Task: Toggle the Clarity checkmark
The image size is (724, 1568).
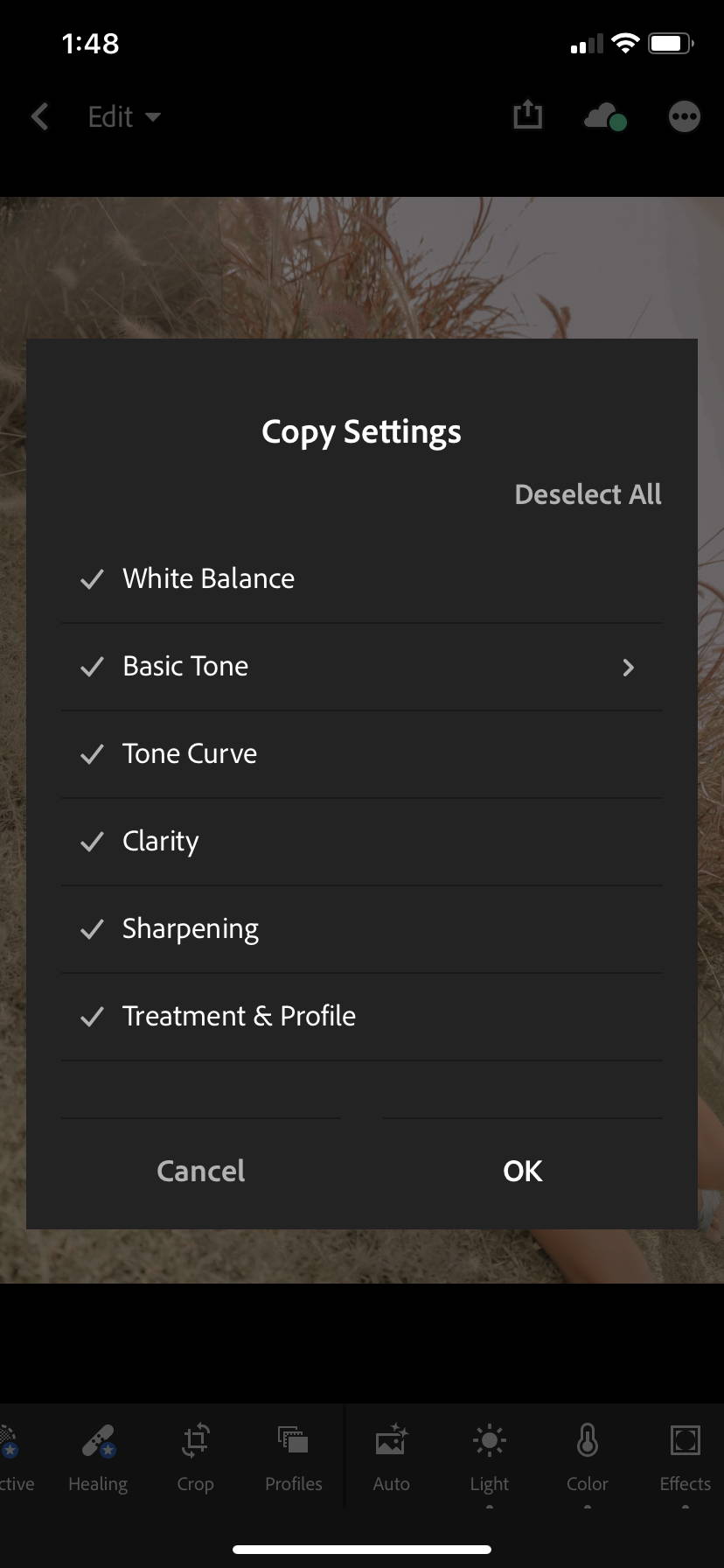Action: coord(92,842)
